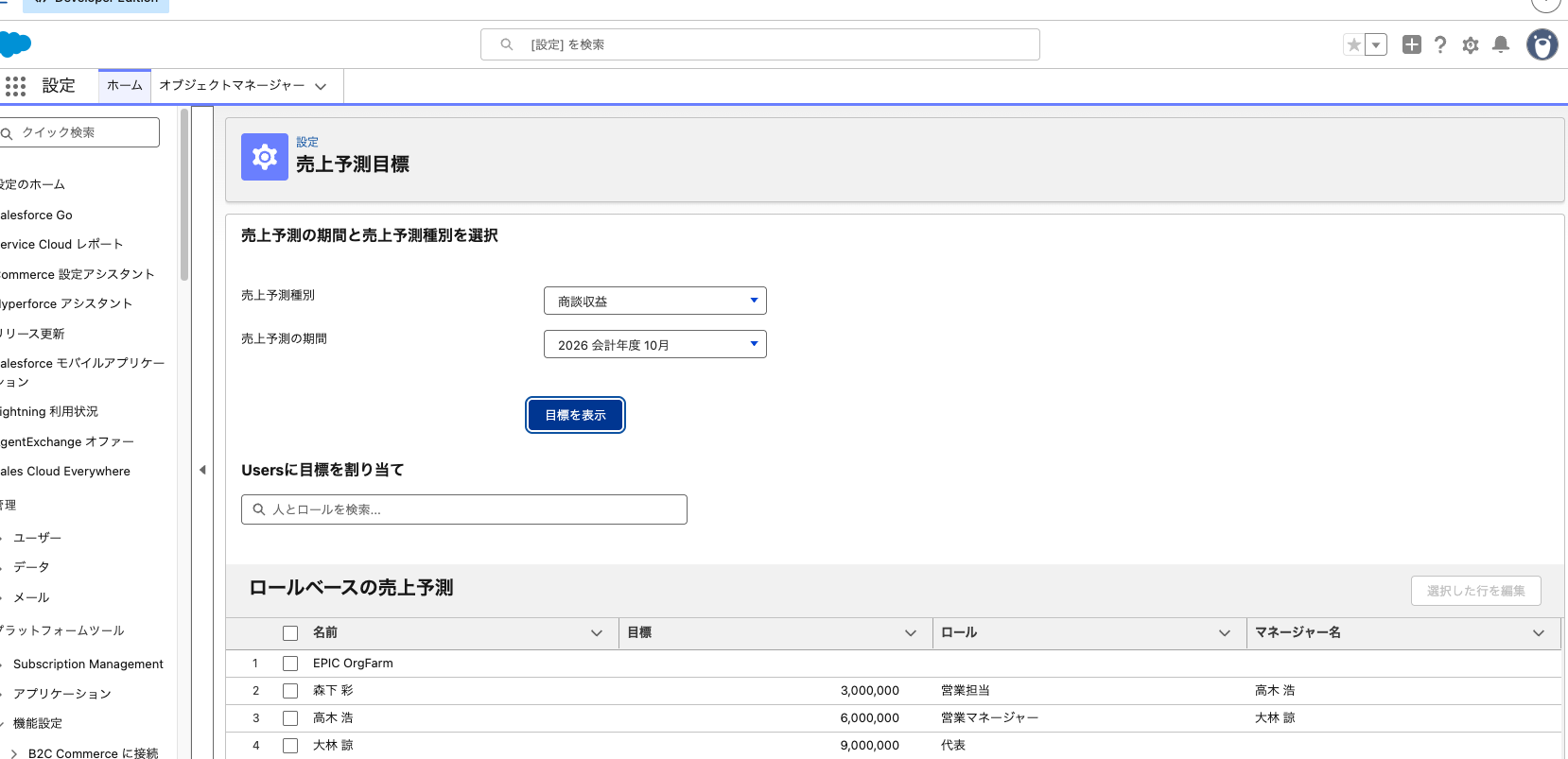
Task: Click the [設定] を検索 global search field
Action: pos(760,44)
